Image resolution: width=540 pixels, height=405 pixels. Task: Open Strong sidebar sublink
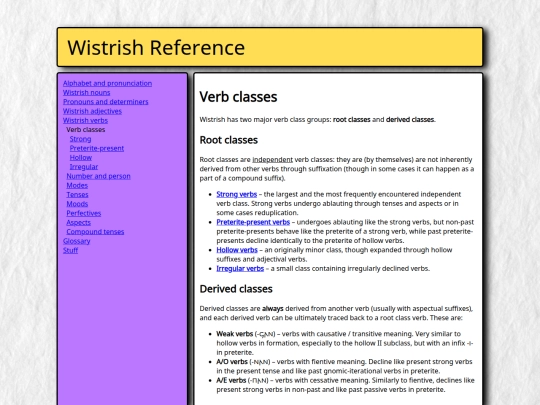pos(81,139)
